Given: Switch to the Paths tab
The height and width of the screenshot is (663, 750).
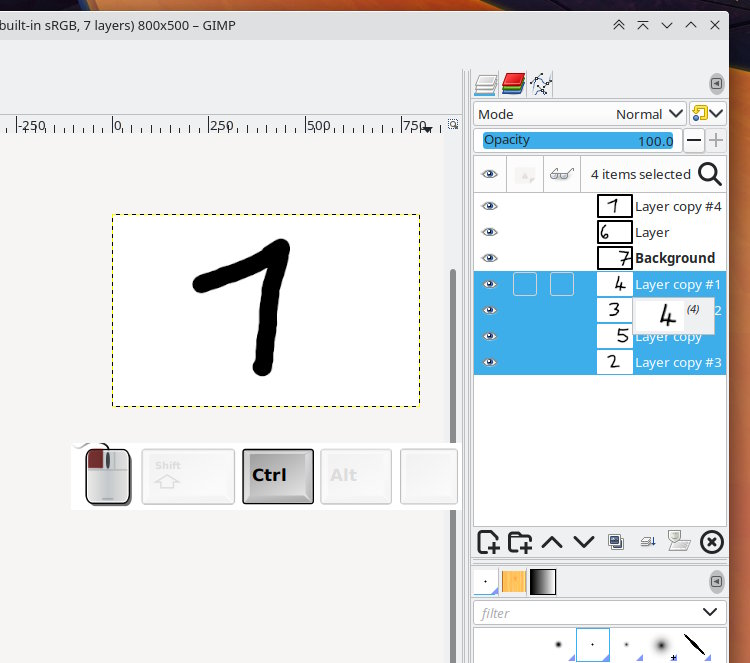Looking at the screenshot, I should point(540,84).
